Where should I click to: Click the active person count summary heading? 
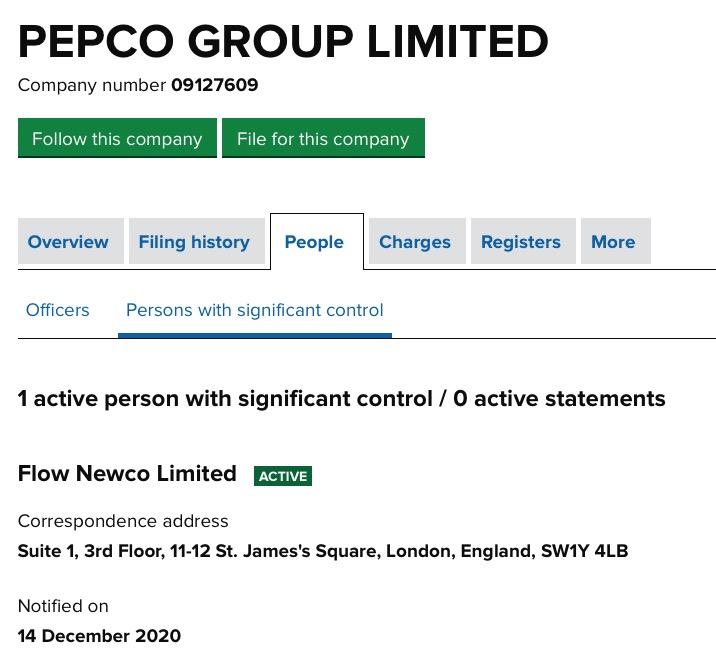[x=341, y=399]
